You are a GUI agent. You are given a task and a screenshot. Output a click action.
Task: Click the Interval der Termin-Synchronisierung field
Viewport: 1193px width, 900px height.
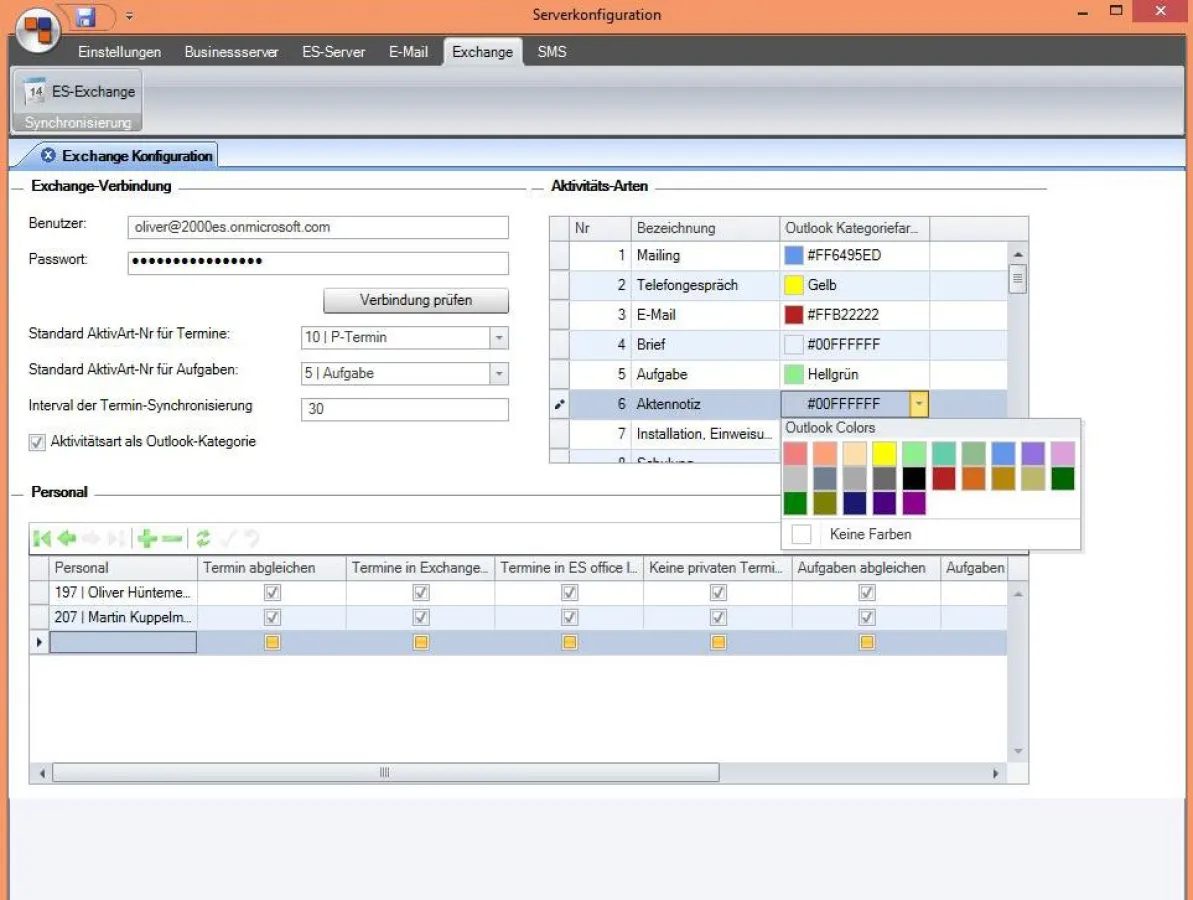point(404,409)
